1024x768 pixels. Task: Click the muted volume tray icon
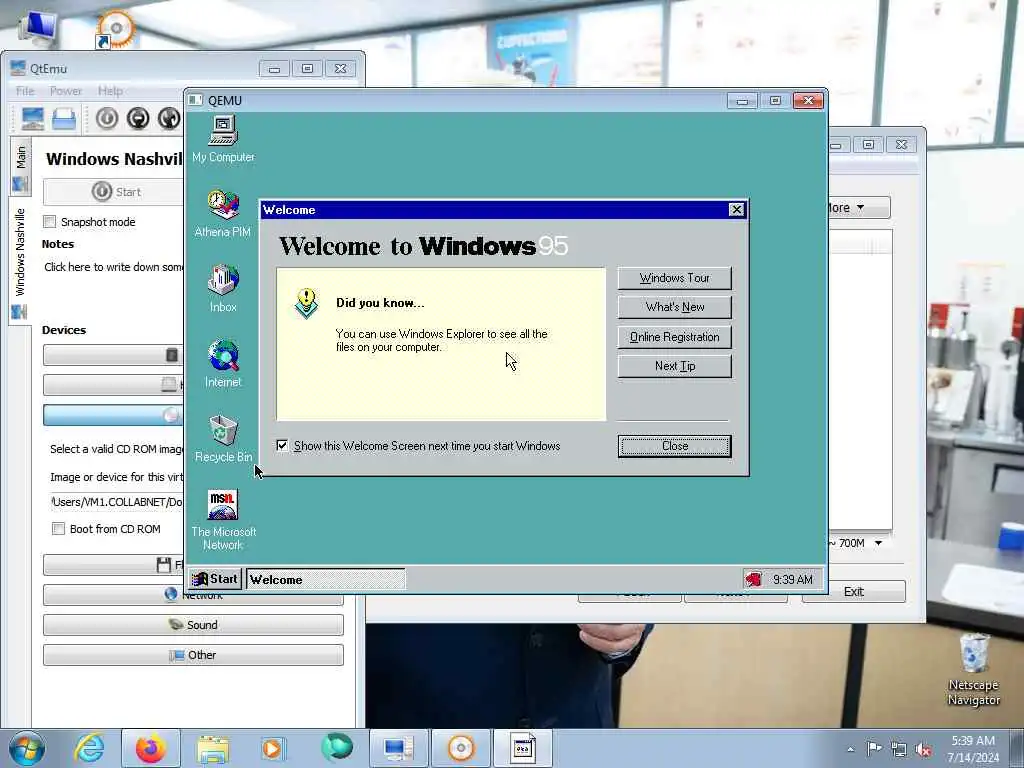coord(923,750)
